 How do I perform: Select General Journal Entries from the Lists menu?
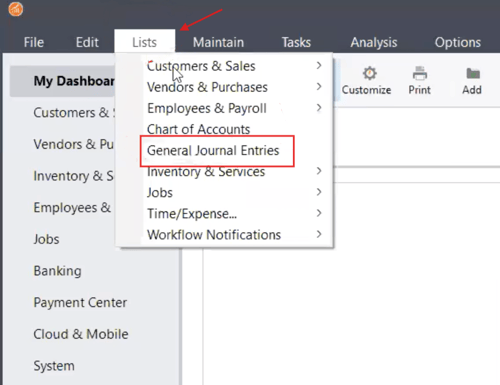(x=213, y=150)
